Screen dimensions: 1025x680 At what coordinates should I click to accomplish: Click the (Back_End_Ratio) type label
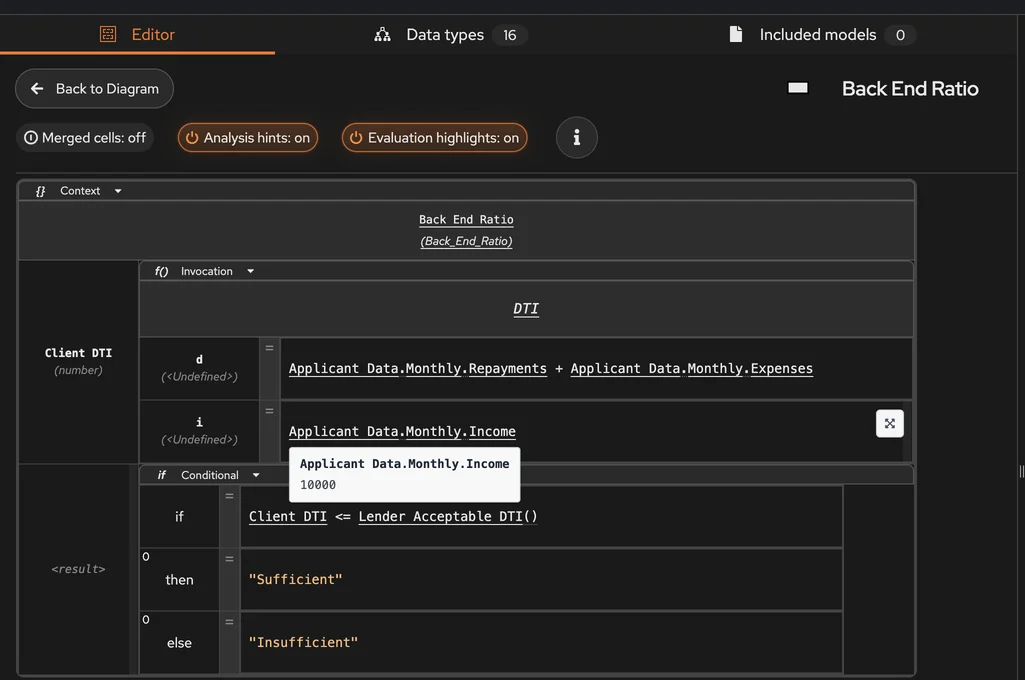[466, 241]
